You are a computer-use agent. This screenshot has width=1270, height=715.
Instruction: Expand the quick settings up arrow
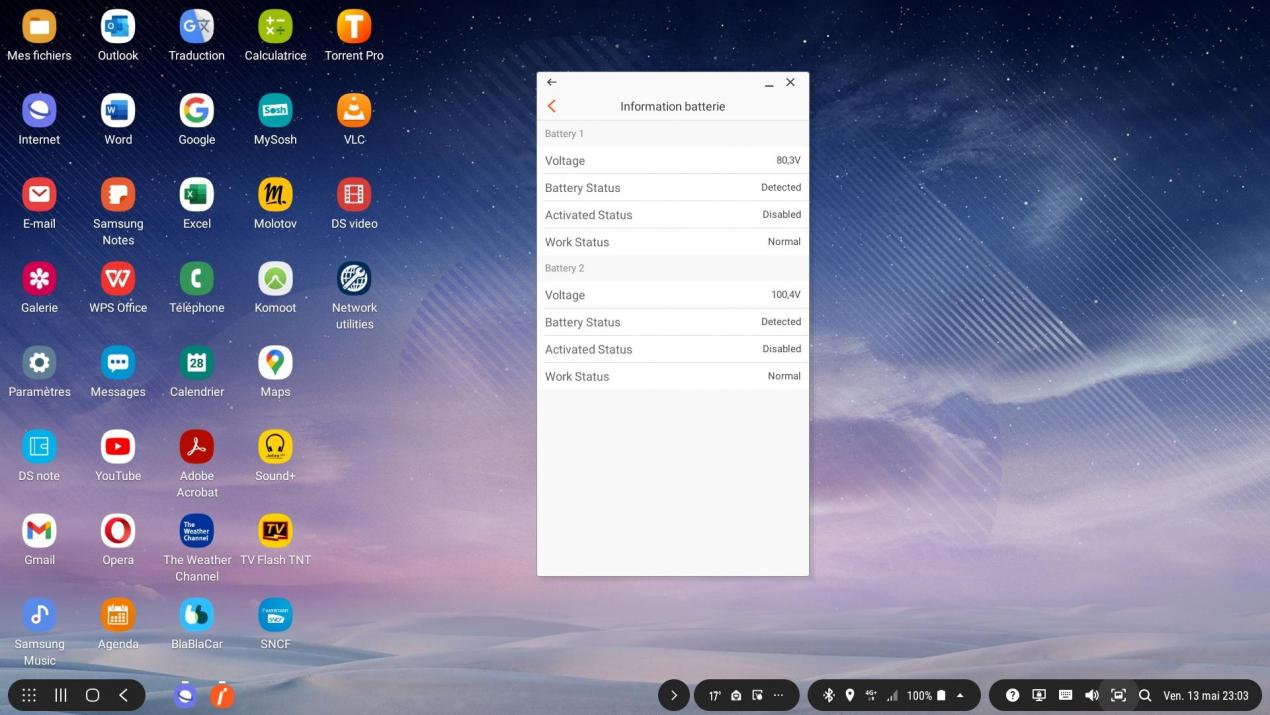tap(960, 695)
